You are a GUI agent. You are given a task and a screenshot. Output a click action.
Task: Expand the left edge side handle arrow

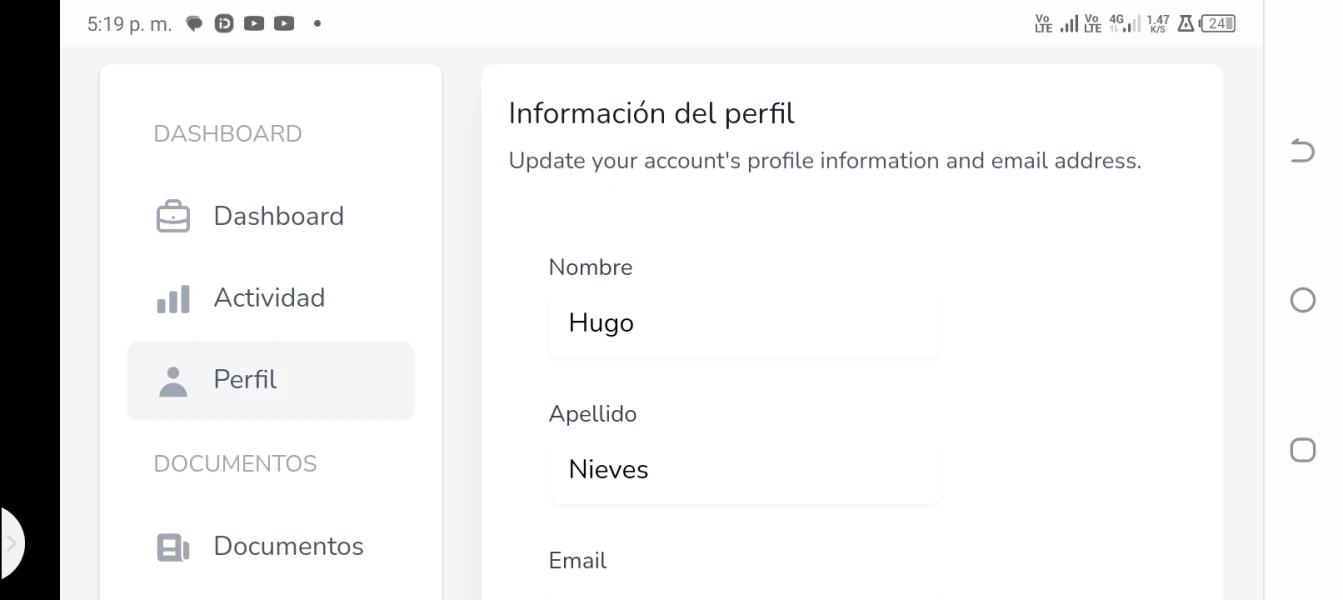click(12, 545)
